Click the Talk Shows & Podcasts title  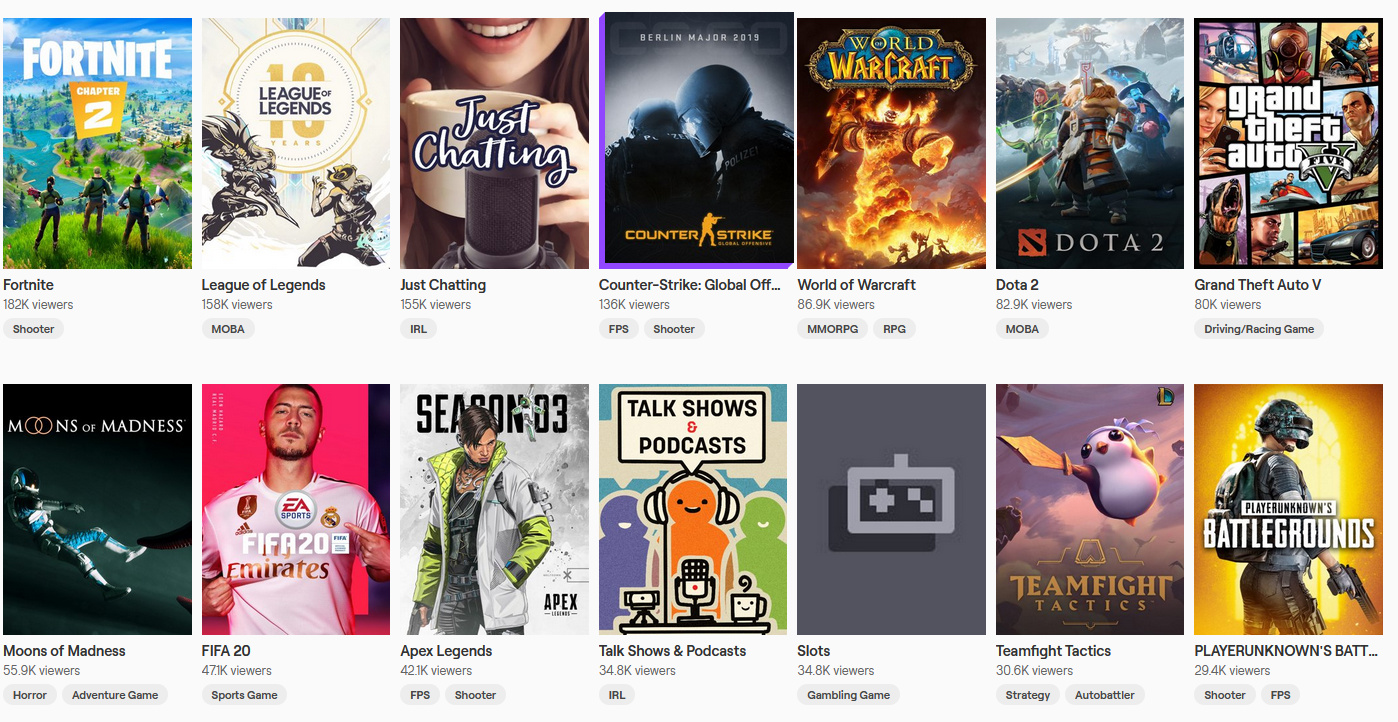coord(672,651)
